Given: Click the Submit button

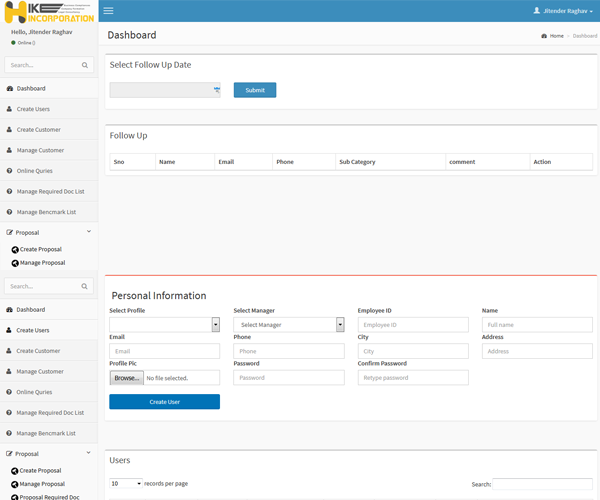Looking at the screenshot, I should pyautogui.click(x=255, y=90).
